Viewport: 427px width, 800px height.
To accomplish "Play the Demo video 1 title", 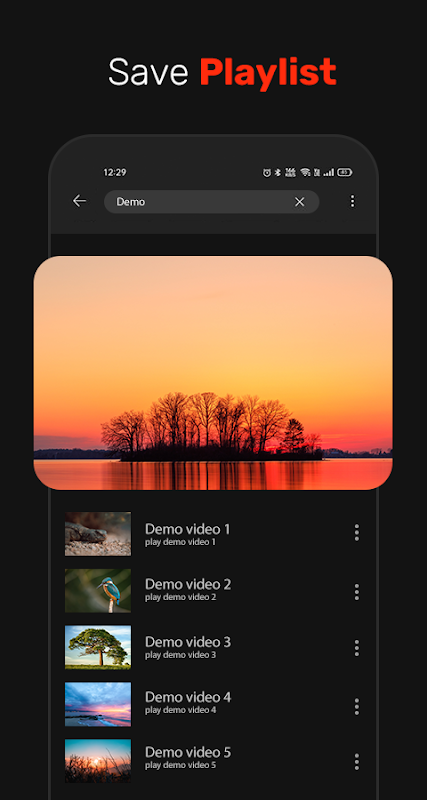I will (x=187, y=529).
